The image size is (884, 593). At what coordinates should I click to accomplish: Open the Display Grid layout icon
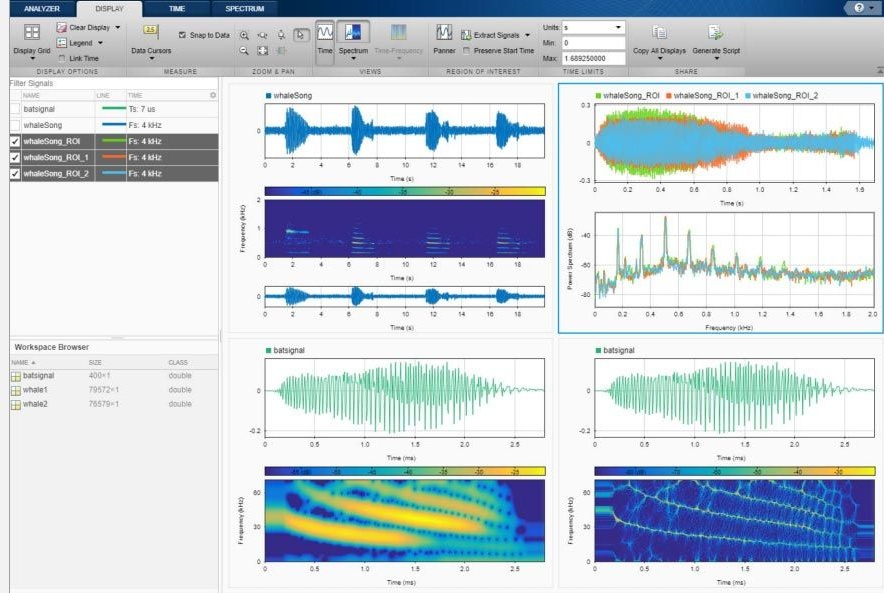click(32, 32)
